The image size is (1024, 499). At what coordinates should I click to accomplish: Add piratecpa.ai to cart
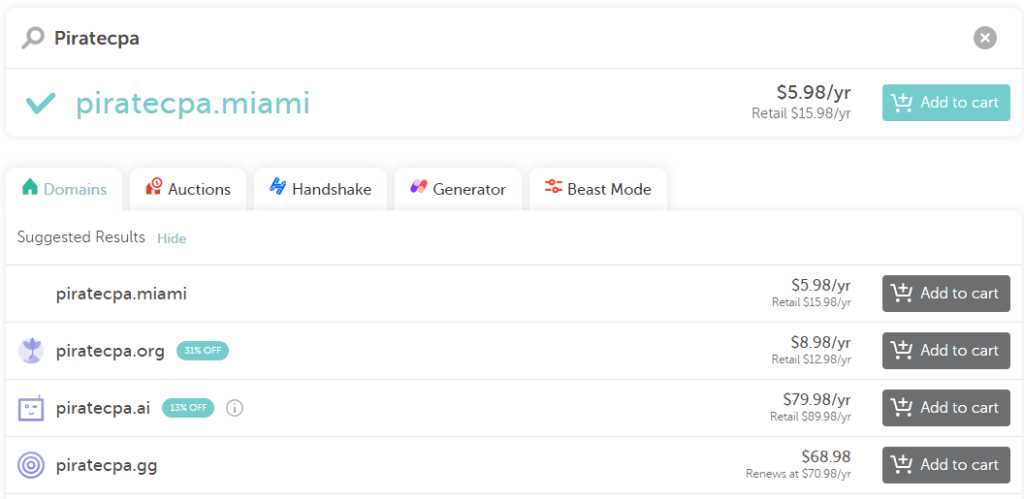tap(946, 408)
